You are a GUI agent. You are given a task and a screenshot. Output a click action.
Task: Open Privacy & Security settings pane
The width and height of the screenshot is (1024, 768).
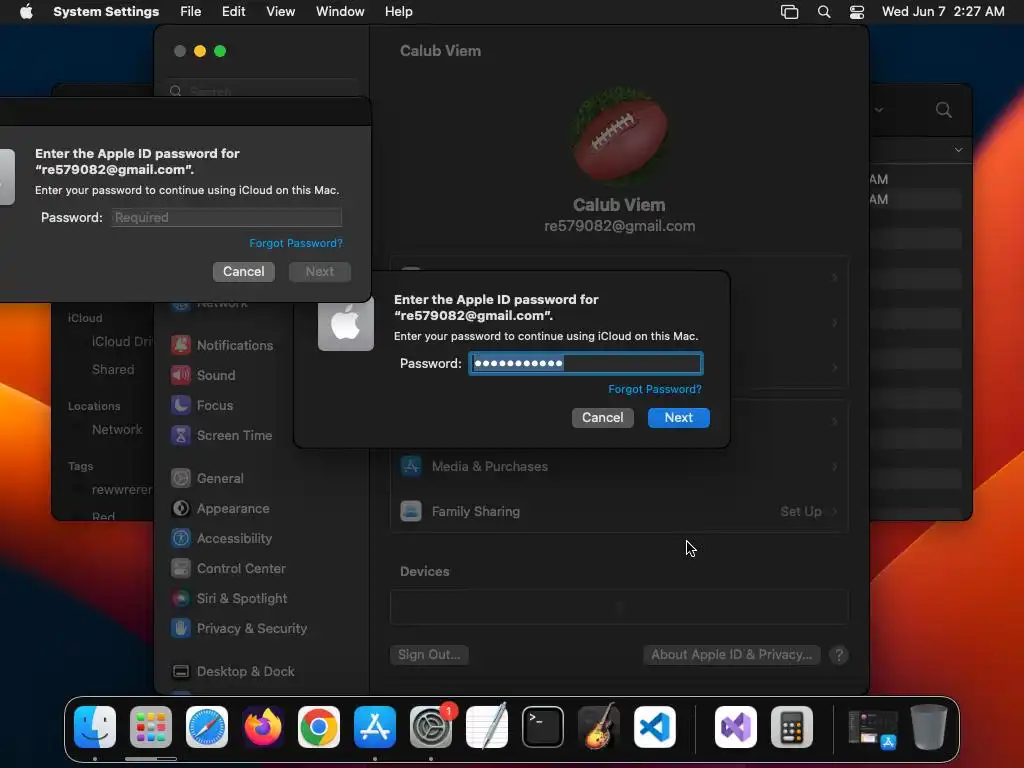point(239,628)
